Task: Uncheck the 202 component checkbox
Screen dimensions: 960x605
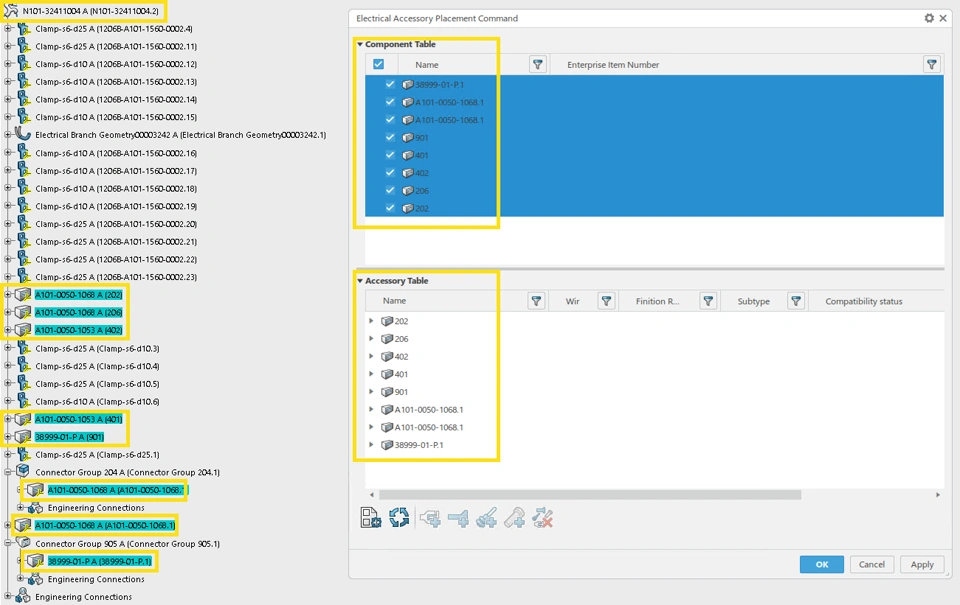Action: tap(390, 208)
